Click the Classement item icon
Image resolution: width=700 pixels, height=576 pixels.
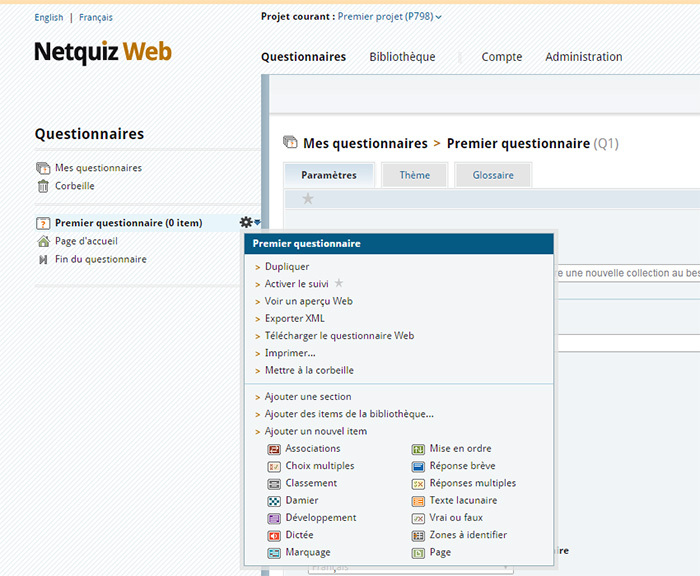click(x=274, y=484)
